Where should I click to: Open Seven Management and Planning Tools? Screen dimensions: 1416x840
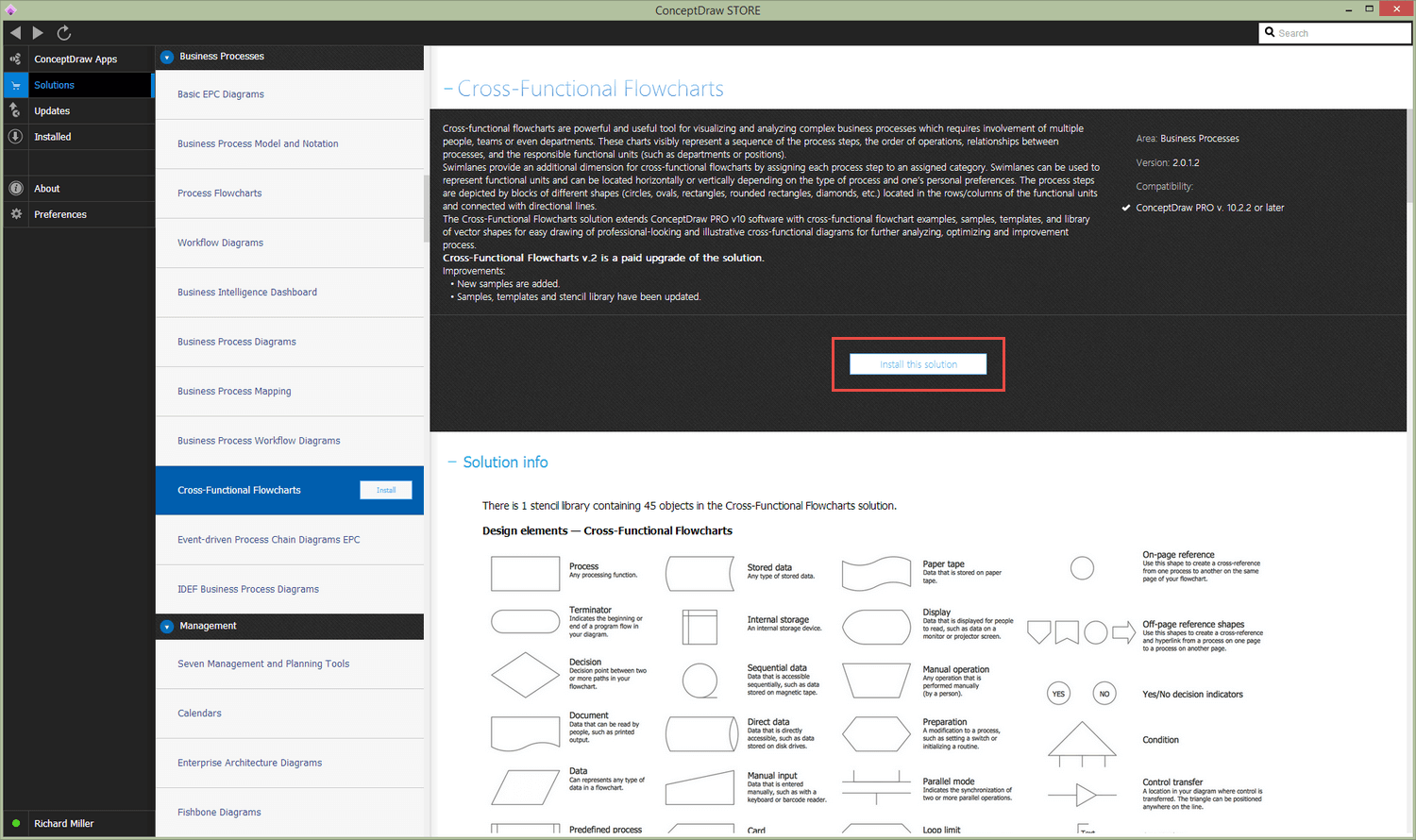290,664
